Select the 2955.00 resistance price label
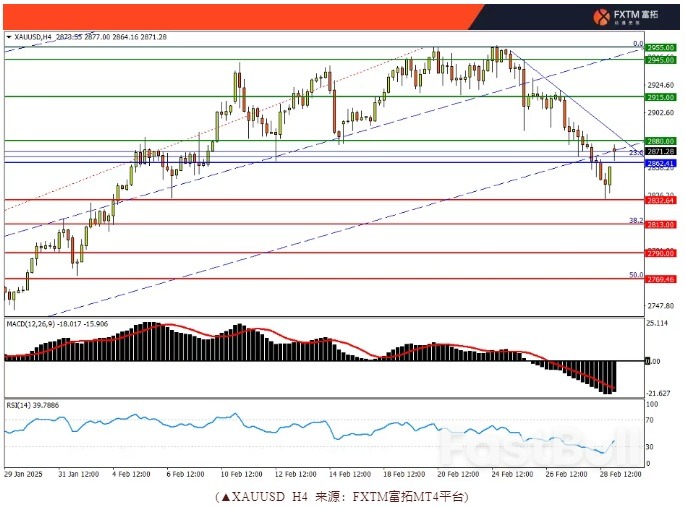The width and height of the screenshot is (685, 508). (x=659, y=47)
